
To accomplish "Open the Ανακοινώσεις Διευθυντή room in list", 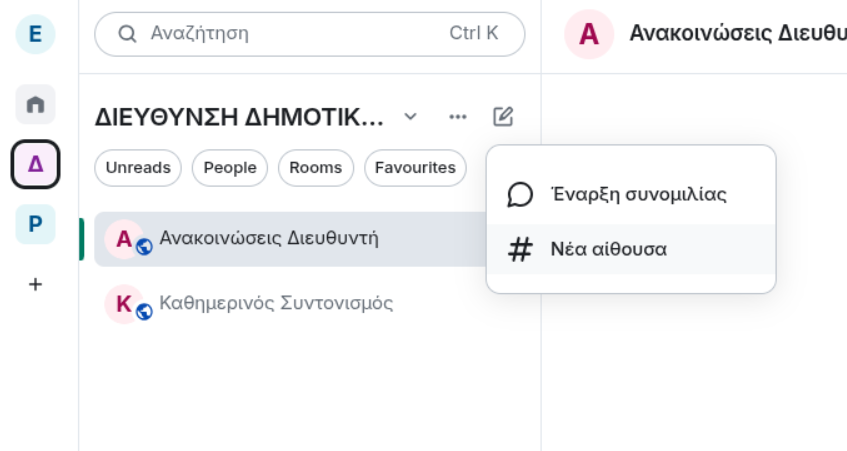I will tap(291, 239).
